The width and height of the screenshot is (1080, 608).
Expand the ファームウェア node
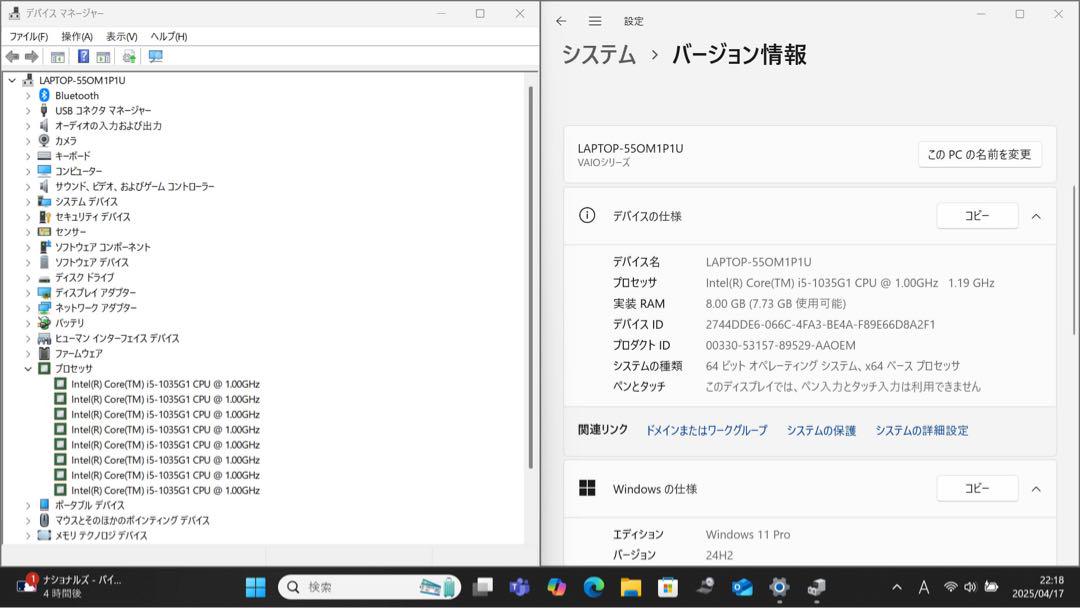[28, 353]
